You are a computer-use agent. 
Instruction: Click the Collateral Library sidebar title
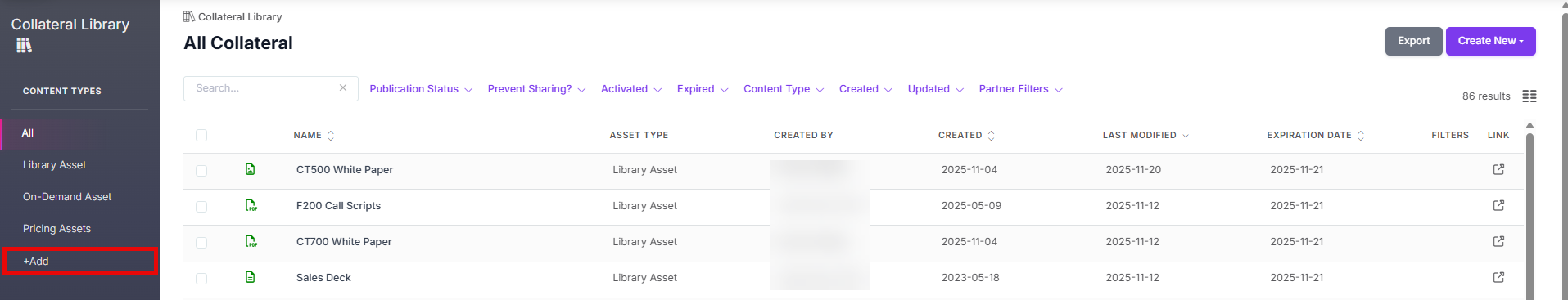(x=70, y=25)
